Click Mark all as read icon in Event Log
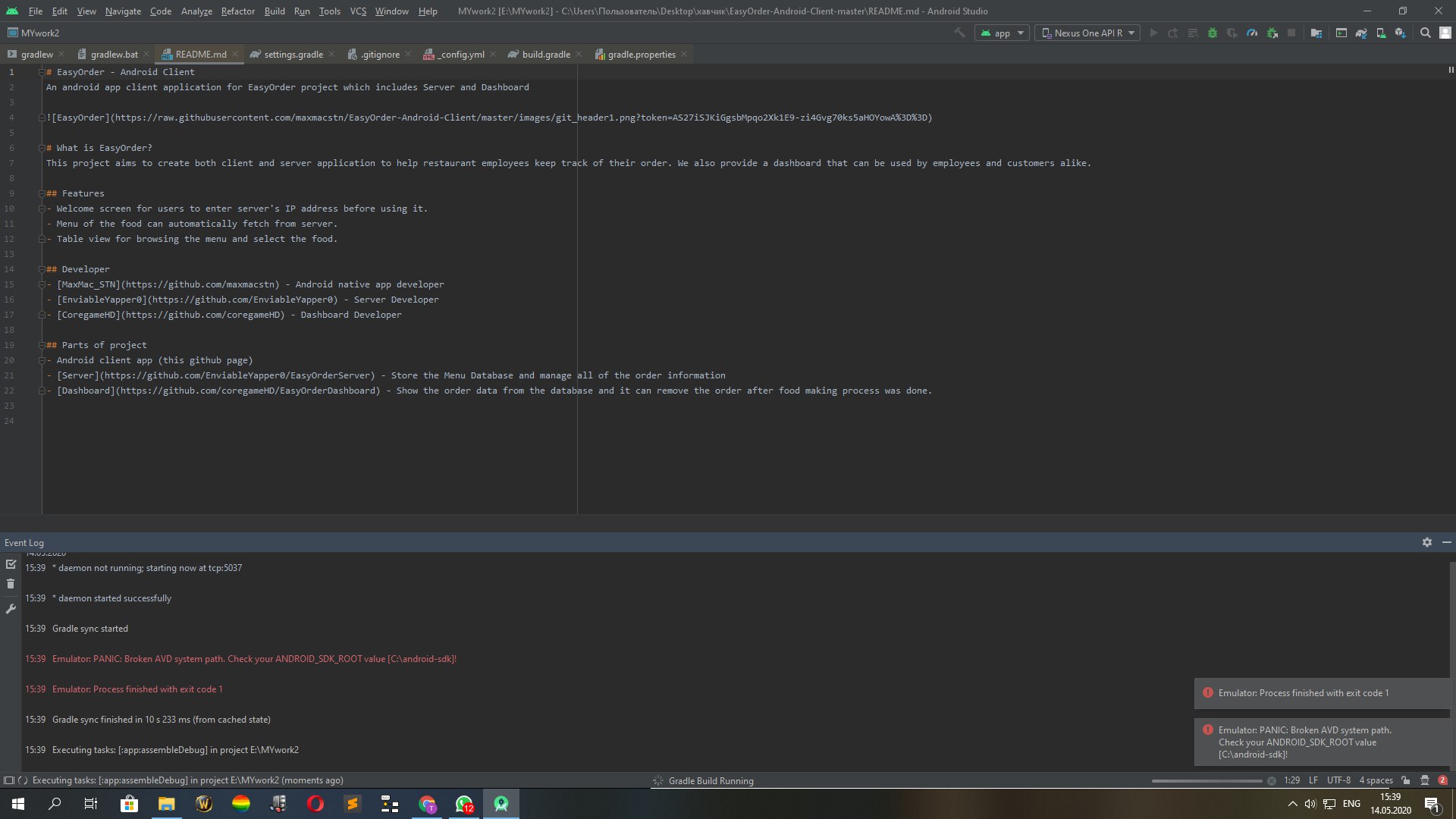Viewport: 1456px width, 819px height. tap(11, 564)
